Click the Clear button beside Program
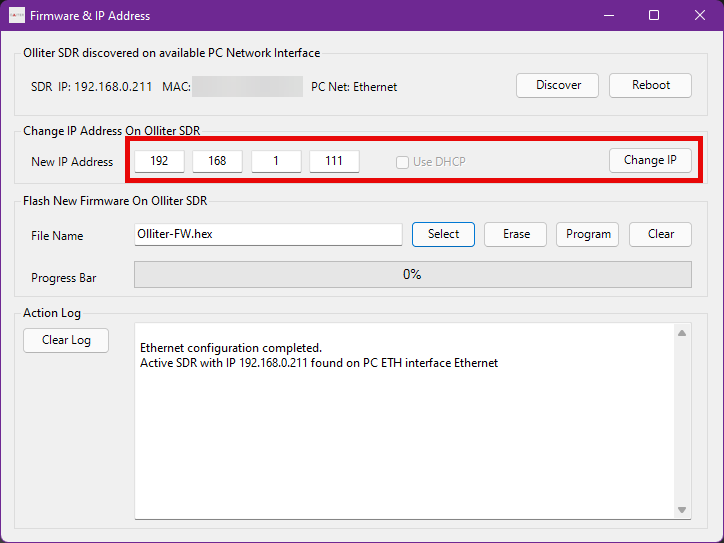Viewport: 724px width, 543px height. point(660,234)
